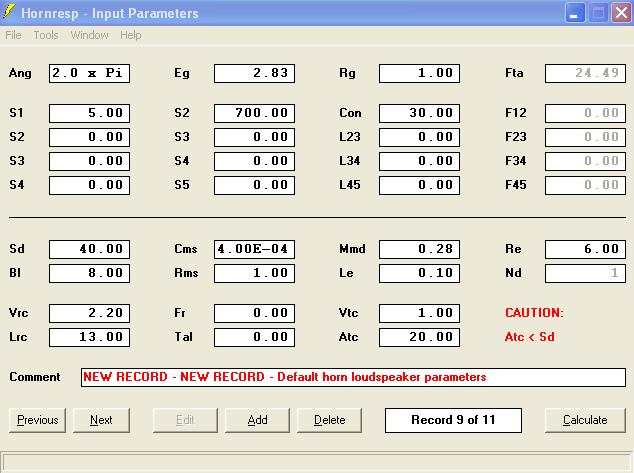Click the Con label

click(x=350, y=113)
